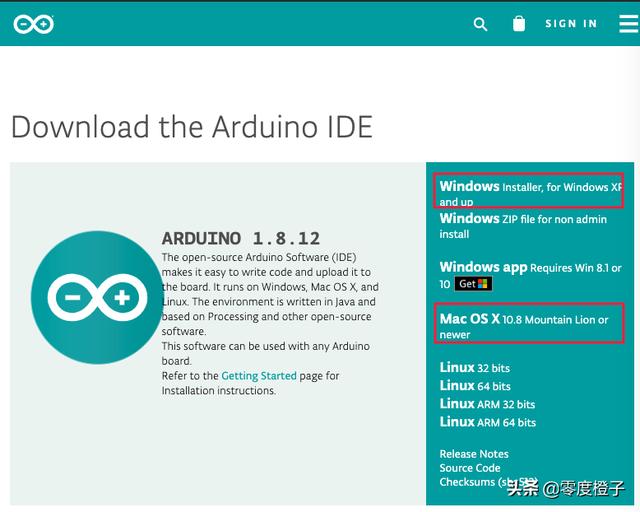640x512 pixels.
Task: Click the SIGN IN link
Action: click(x=571, y=24)
